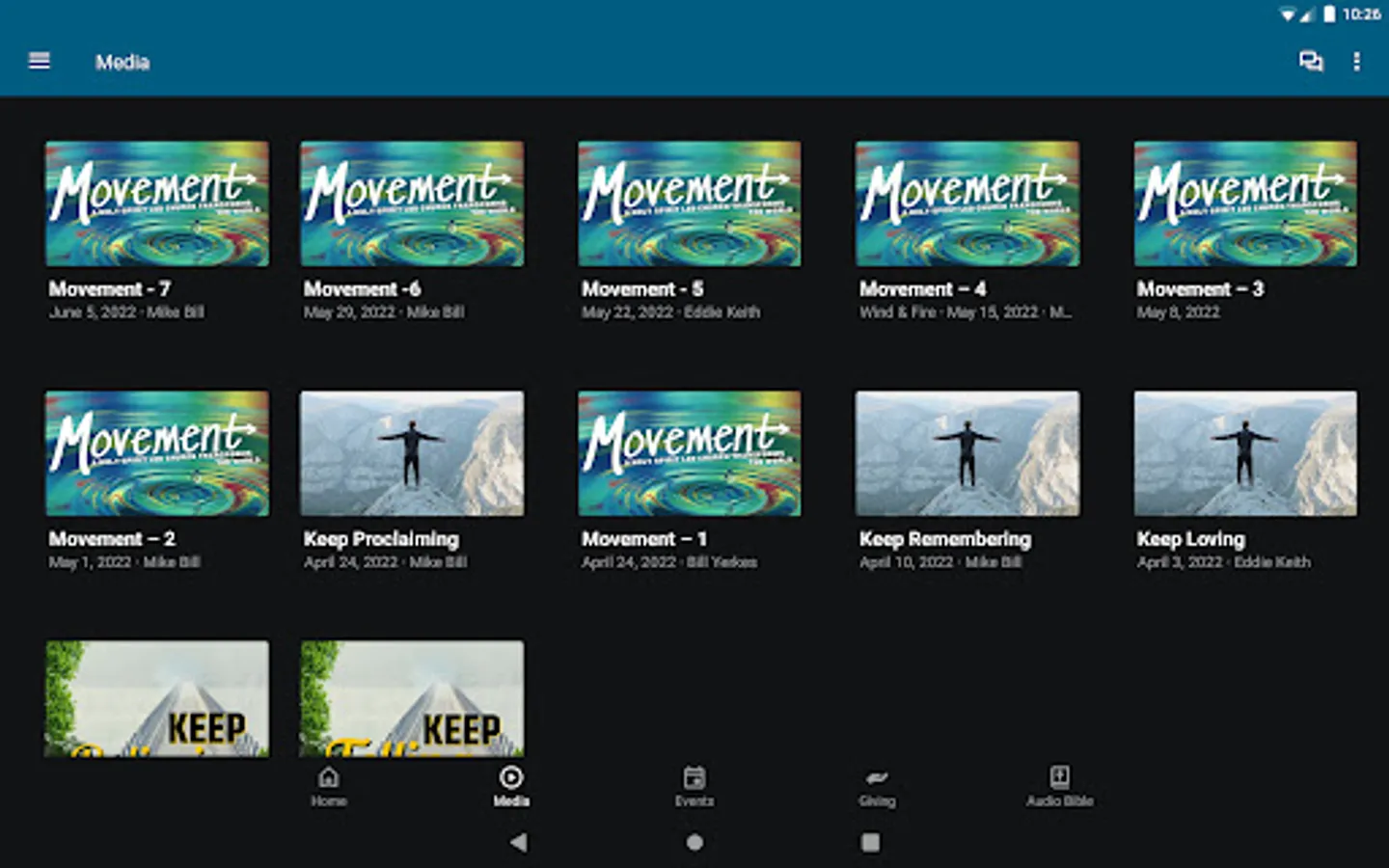Open the Giving tab

[x=877, y=786]
